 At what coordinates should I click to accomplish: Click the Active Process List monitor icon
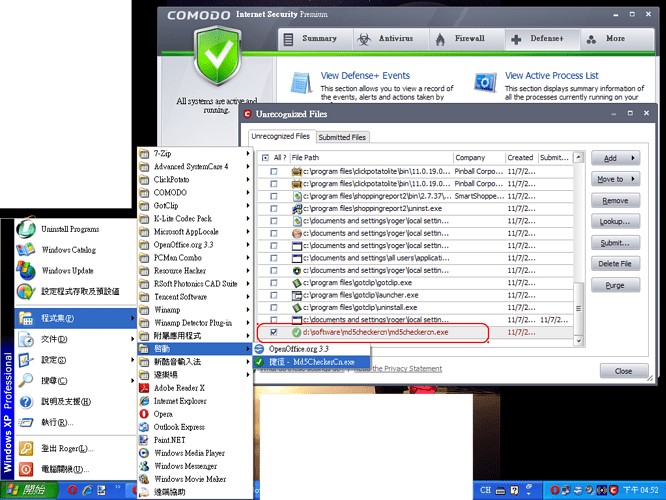pyautogui.click(x=485, y=82)
